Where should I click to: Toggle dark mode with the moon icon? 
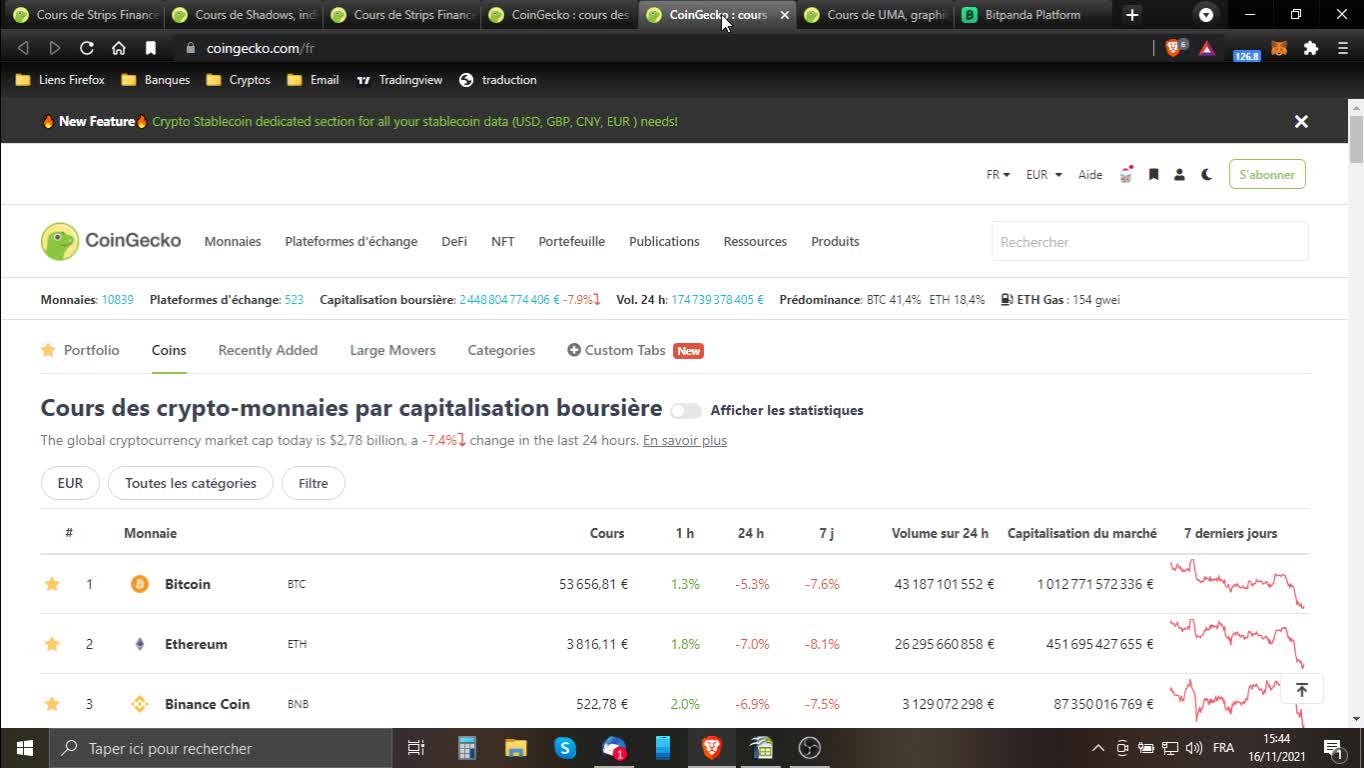(1206, 174)
